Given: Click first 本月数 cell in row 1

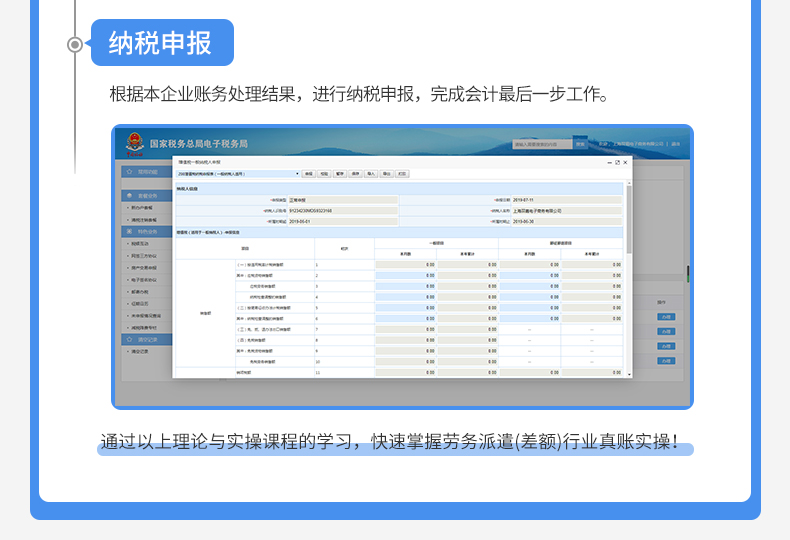Looking at the screenshot, I should (406, 264).
